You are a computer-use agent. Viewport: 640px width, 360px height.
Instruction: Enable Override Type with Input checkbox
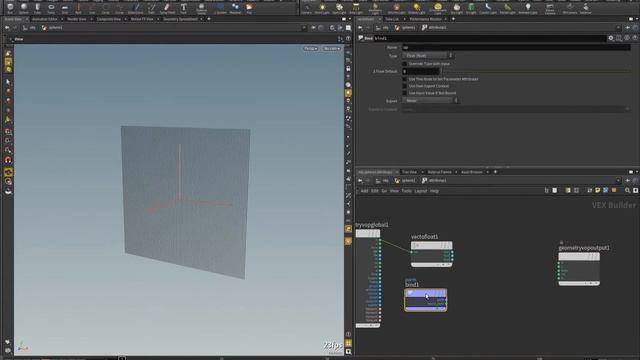pyautogui.click(x=404, y=64)
